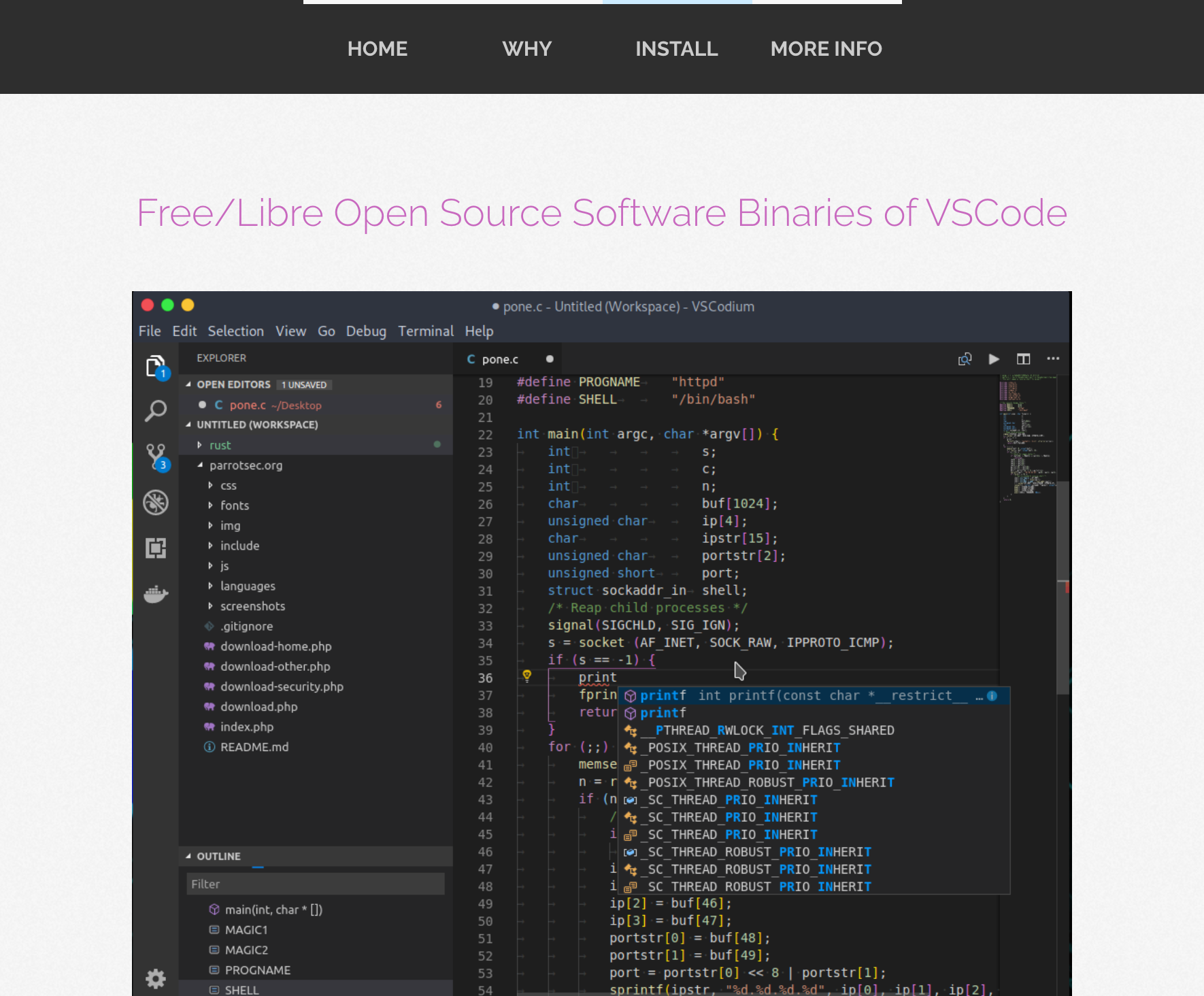Expand the rust folder

[x=199, y=445]
